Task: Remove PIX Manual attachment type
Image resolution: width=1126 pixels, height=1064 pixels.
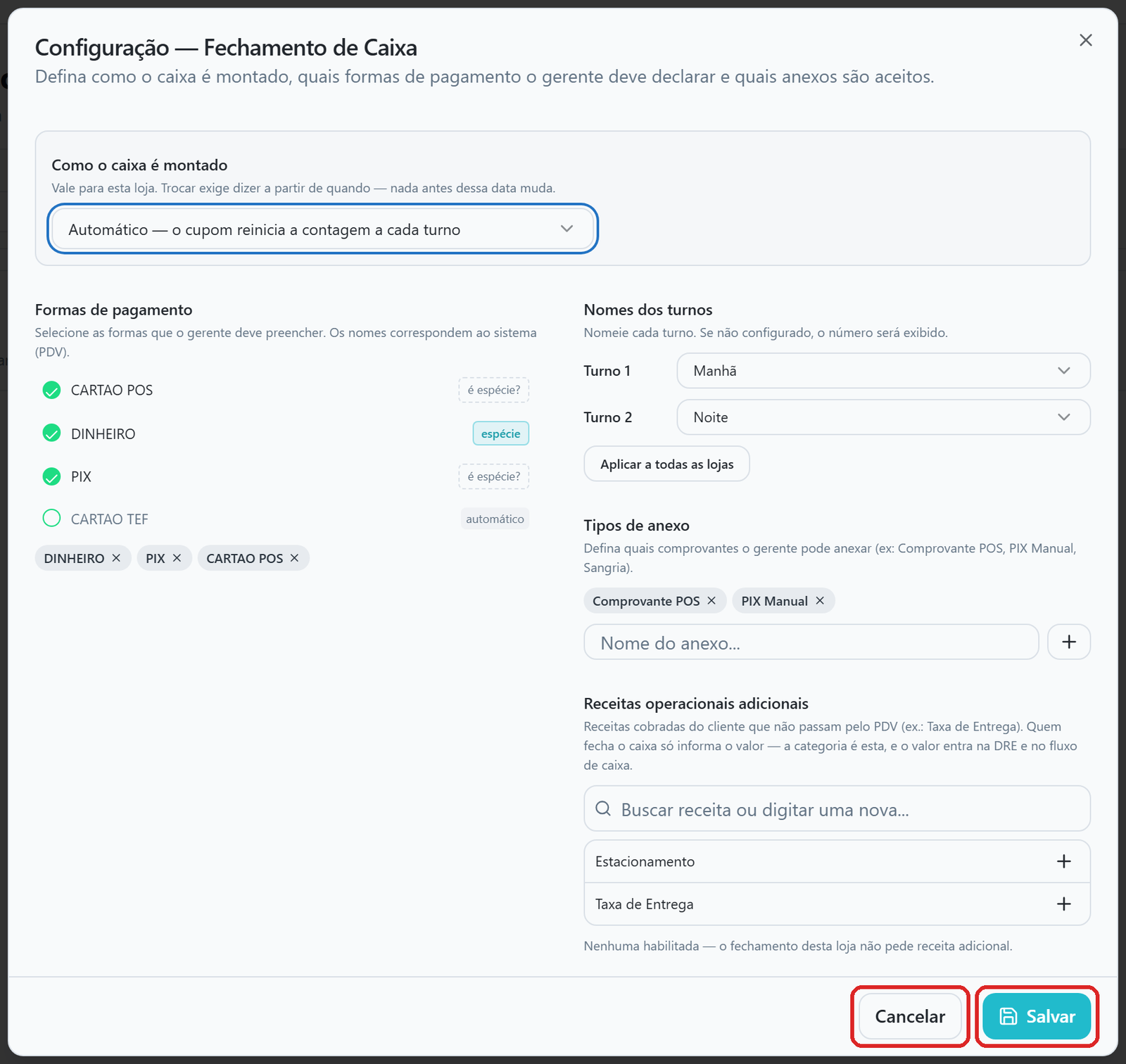Action: click(x=820, y=600)
